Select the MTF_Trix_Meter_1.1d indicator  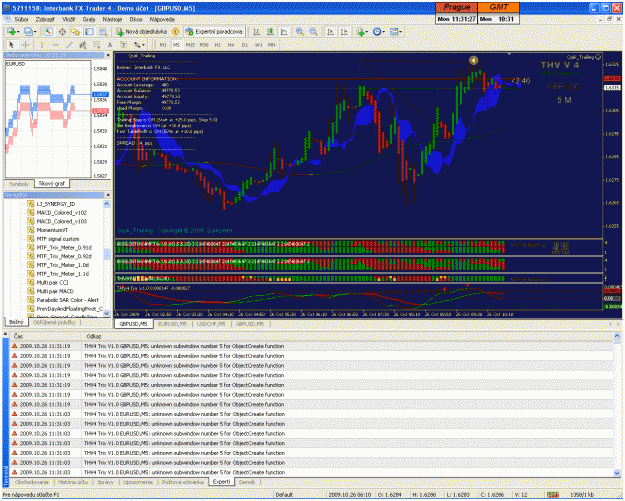pyautogui.click(x=58, y=274)
